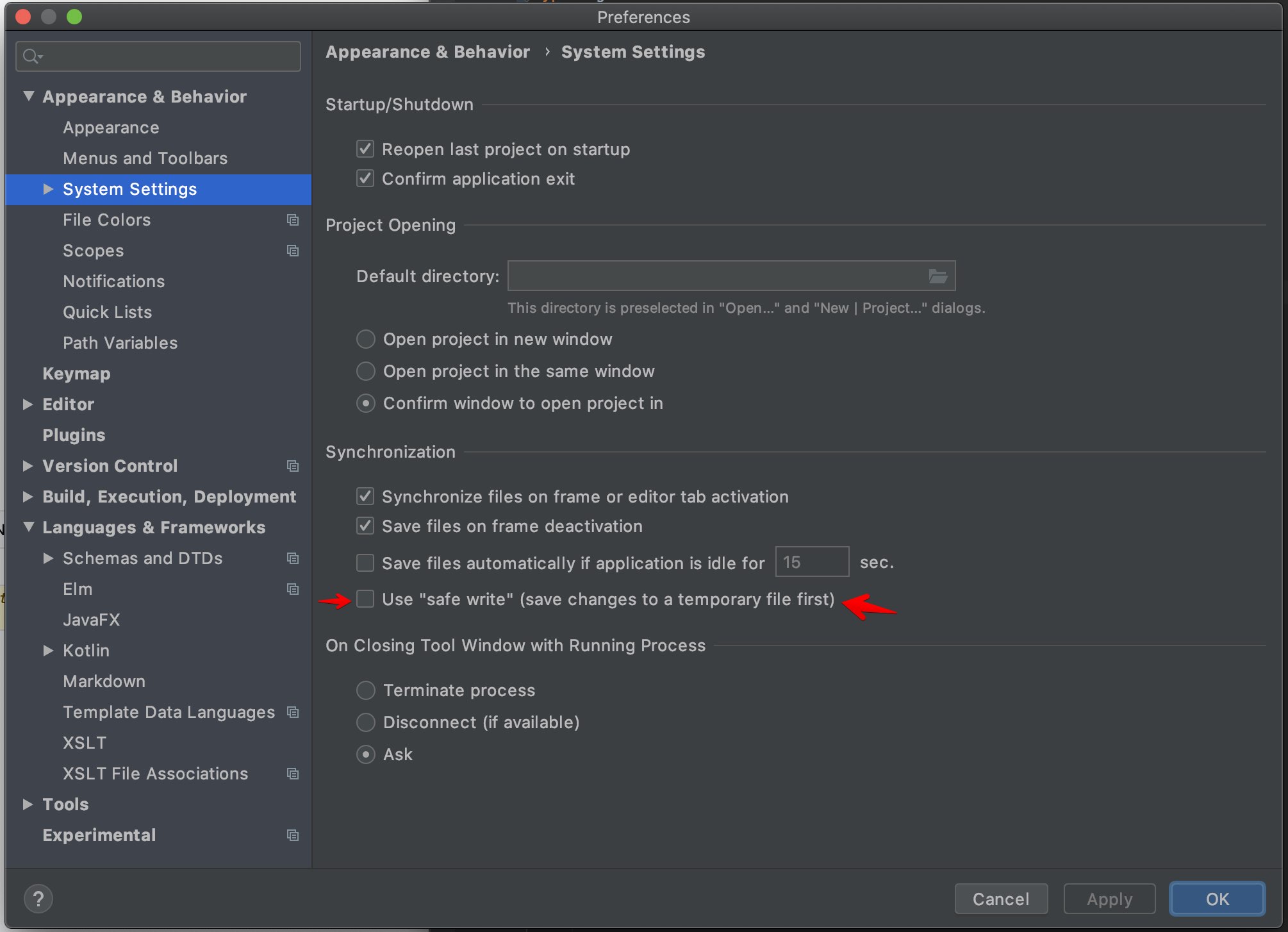Toggle Reopen last project on startup
The width and height of the screenshot is (1288, 932).
pyautogui.click(x=365, y=149)
